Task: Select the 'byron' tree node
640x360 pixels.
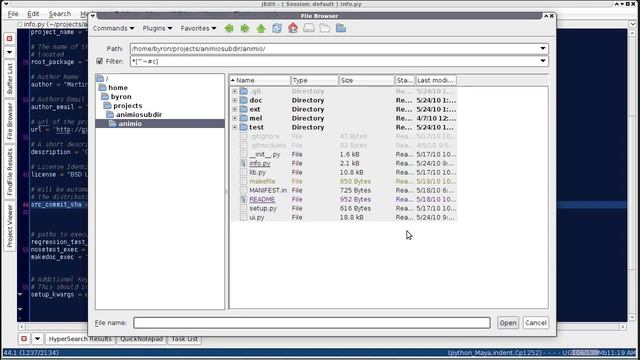Action: (x=117, y=96)
